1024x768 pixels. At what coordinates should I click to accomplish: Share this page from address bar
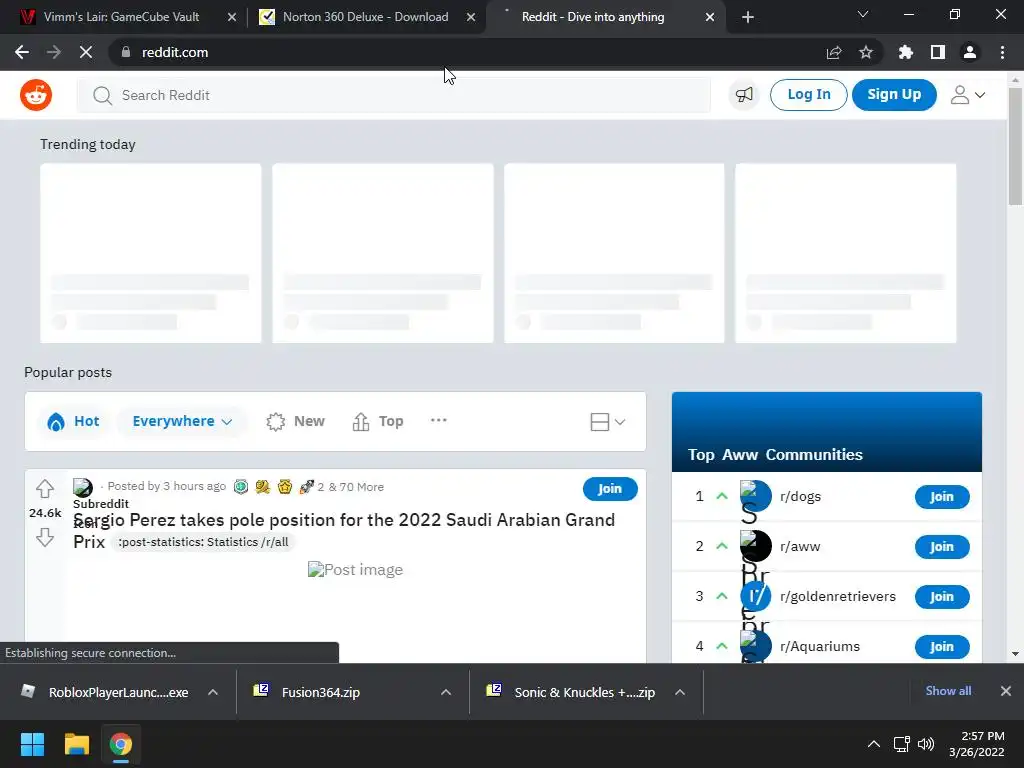pos(834,52)
